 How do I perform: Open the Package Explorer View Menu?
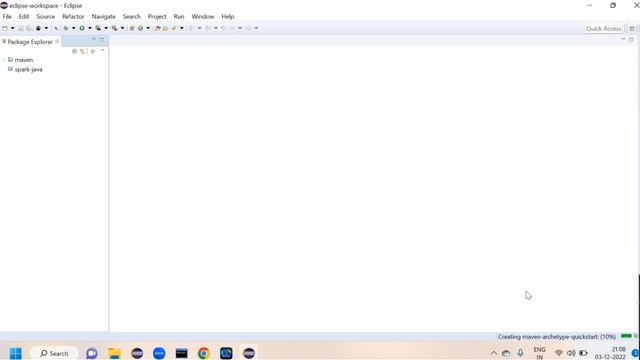[102, 51]
